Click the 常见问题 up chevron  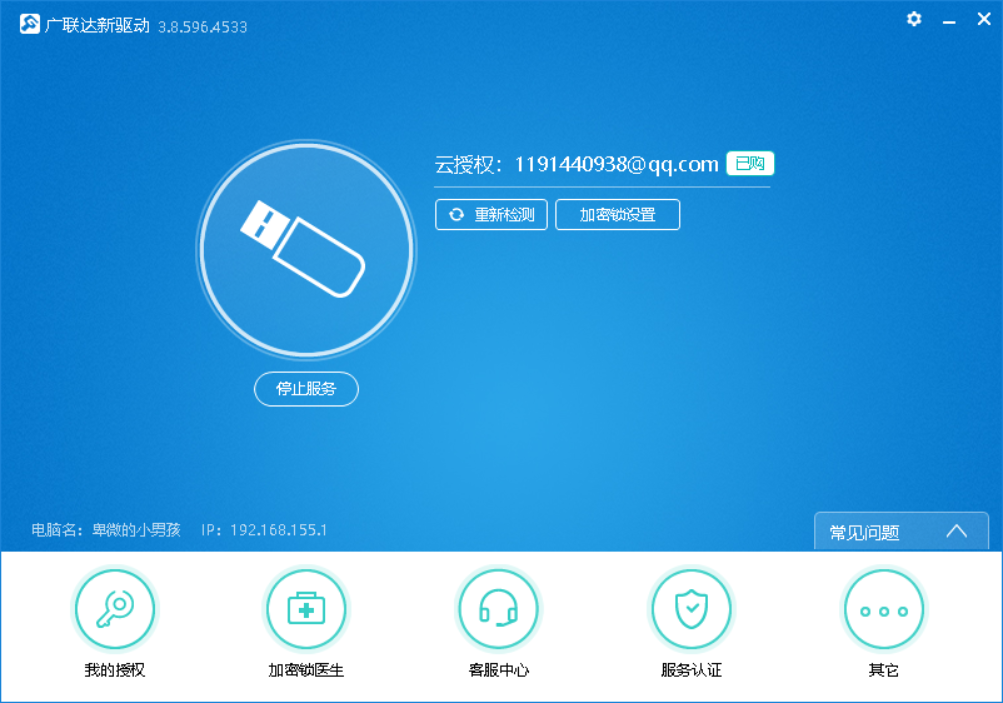coord(957,532)
